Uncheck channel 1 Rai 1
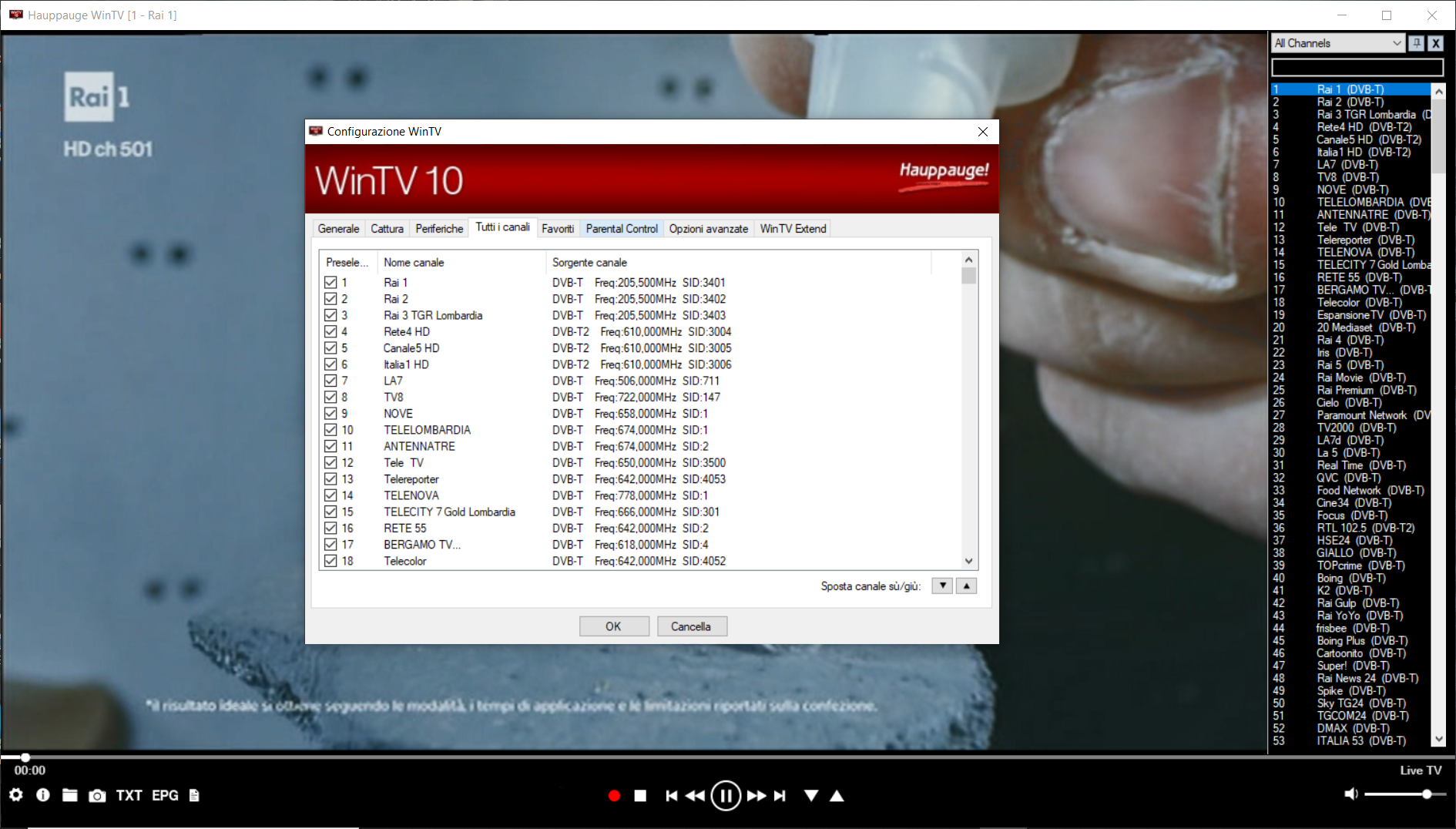This screenshot has width=1456, height=829. pyautogui.click(x=330, y=282)
